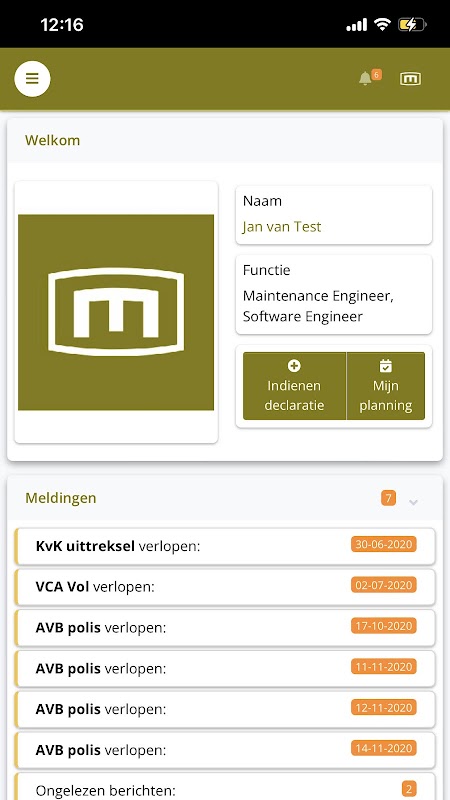
Task: Tap the Indienen declaratie button
Action: pos(294,386)
